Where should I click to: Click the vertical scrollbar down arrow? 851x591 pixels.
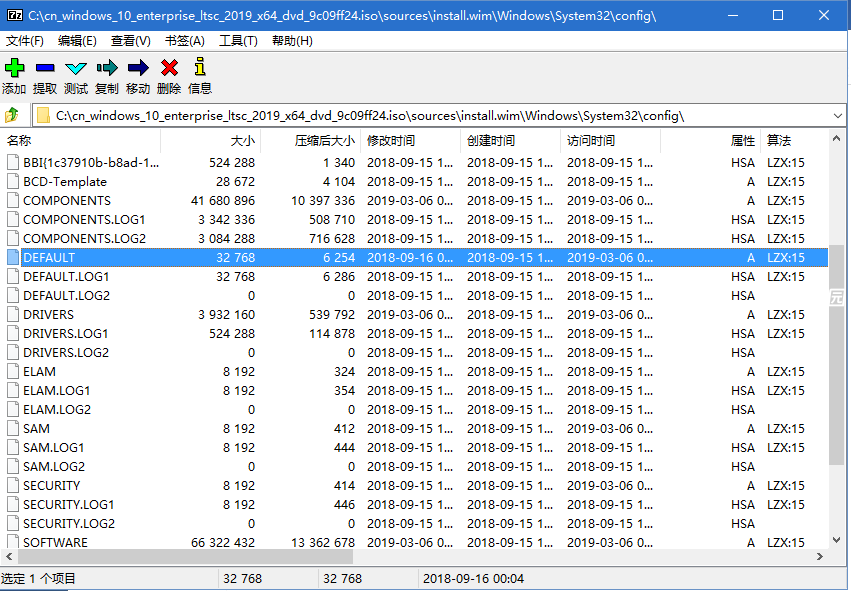836,539
